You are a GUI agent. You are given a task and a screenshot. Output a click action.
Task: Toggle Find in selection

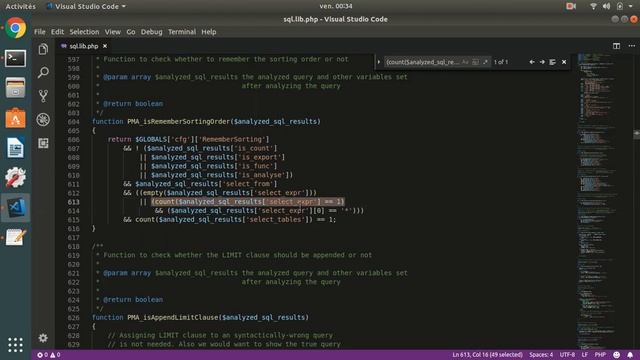point(552,62)
